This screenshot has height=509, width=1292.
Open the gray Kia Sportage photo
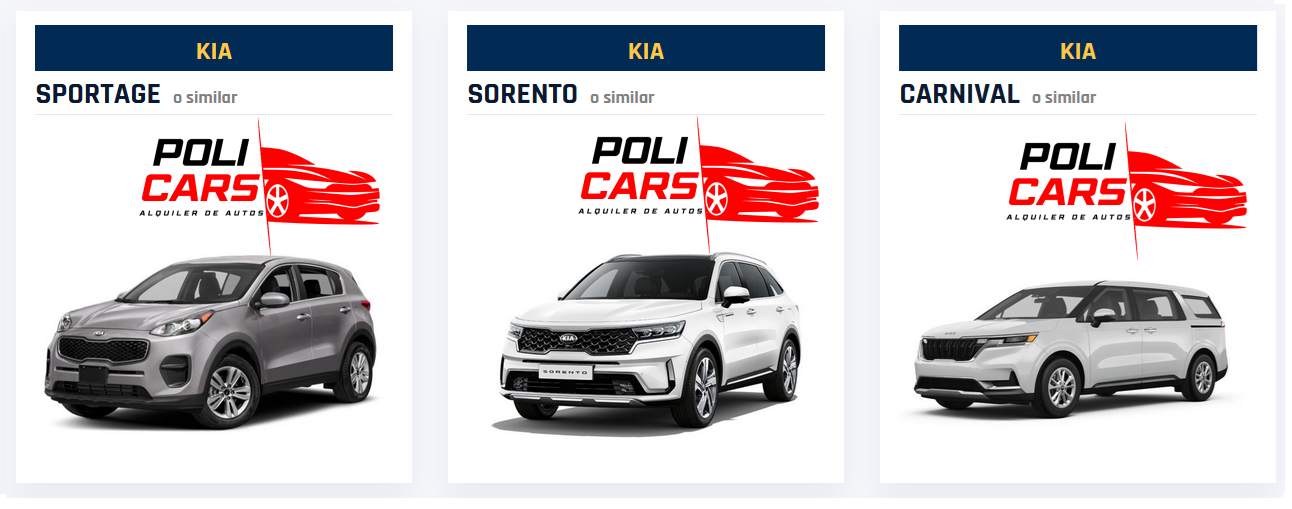[x=211, y=341]
